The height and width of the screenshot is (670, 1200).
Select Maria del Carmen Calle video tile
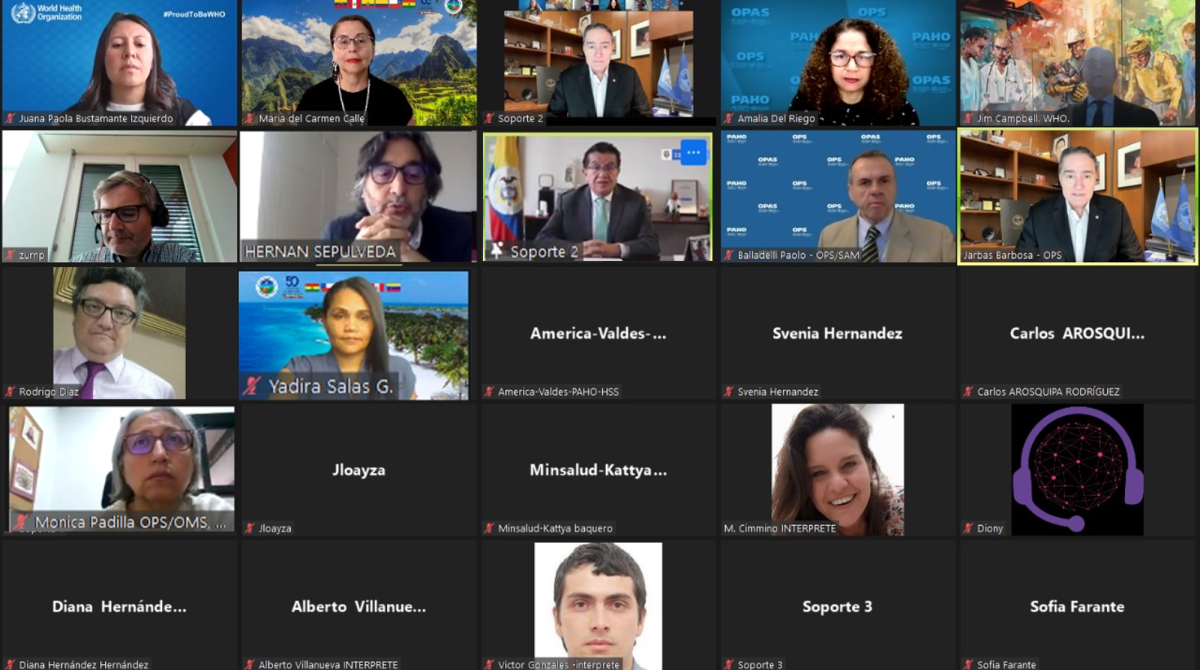pyautogui.click(x=358, y=62)
